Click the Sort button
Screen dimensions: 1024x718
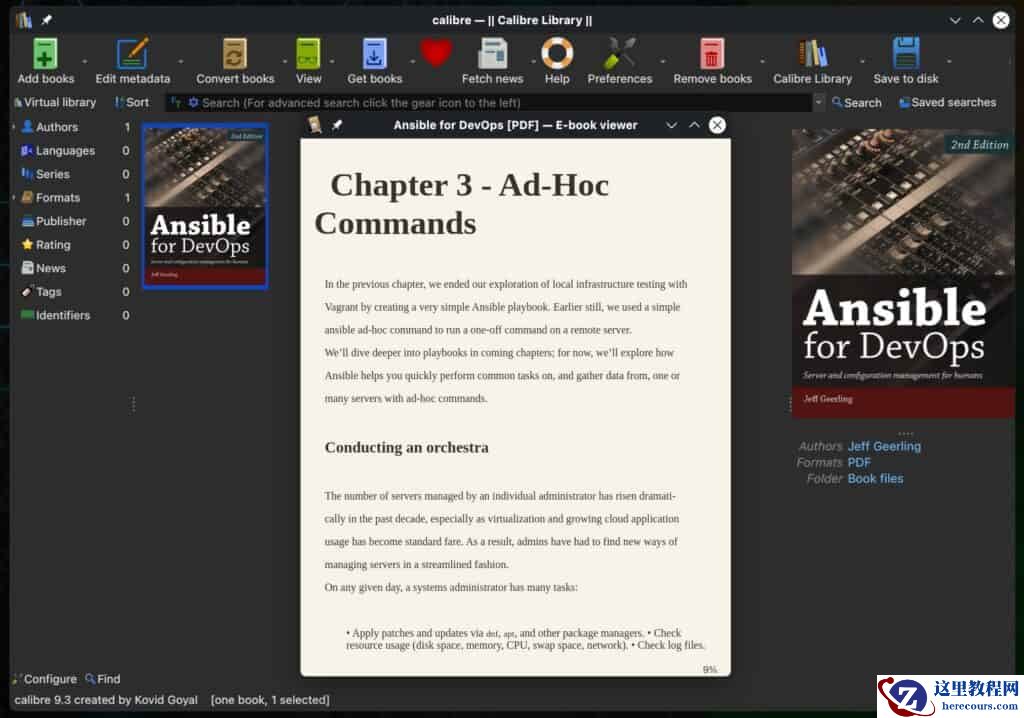point(132,103)
